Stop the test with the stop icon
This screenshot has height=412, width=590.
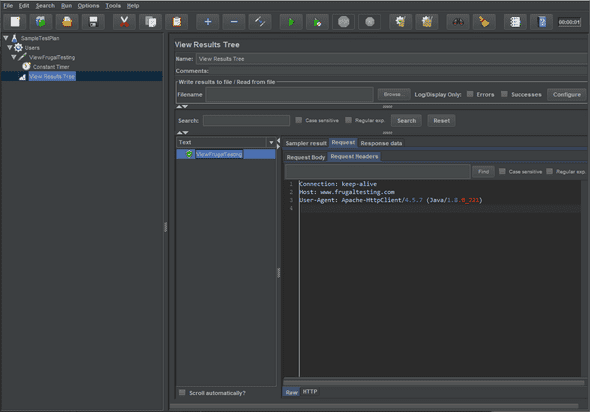(x=344, y=22)
